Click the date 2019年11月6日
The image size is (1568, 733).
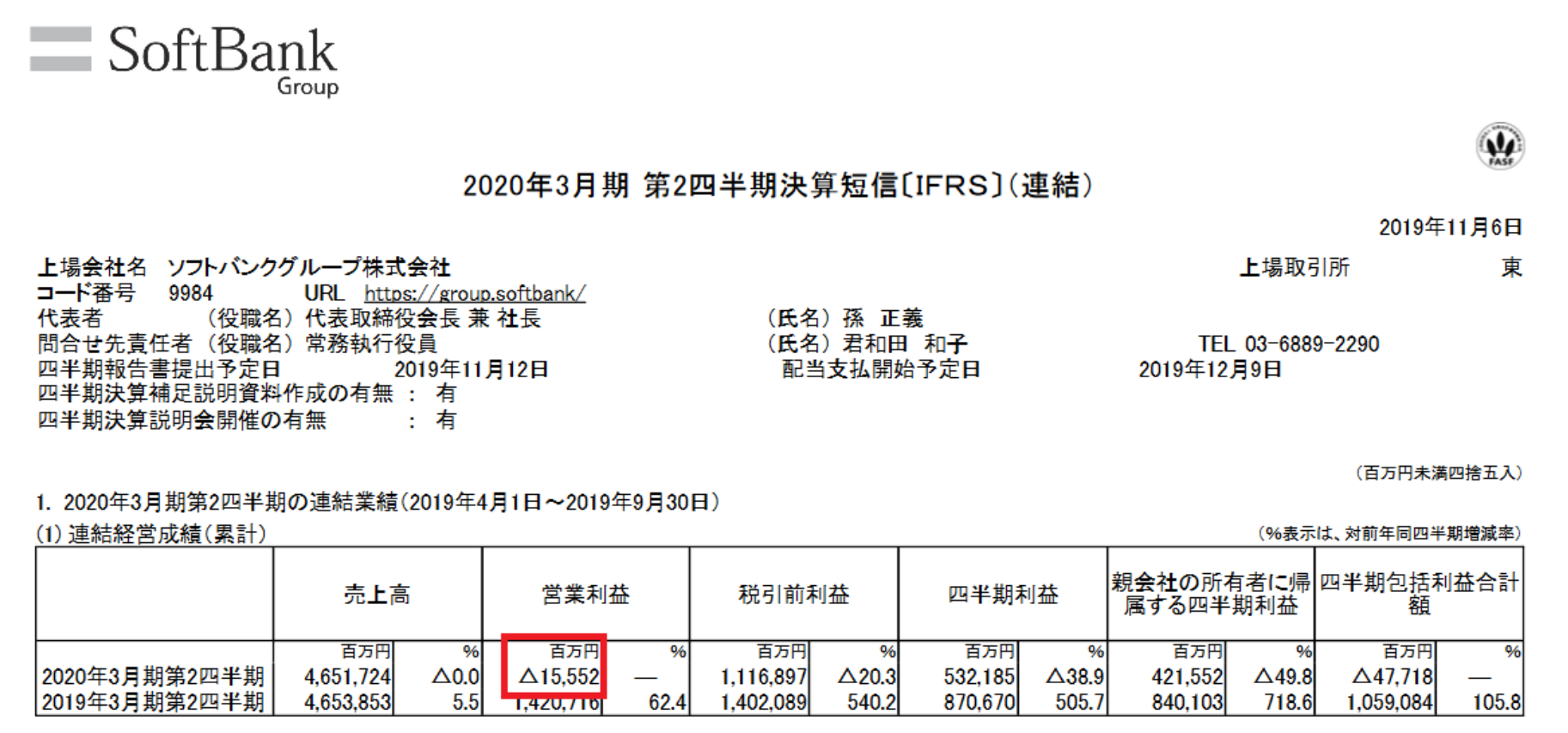pyautogui.click(x=1450, y=227)
